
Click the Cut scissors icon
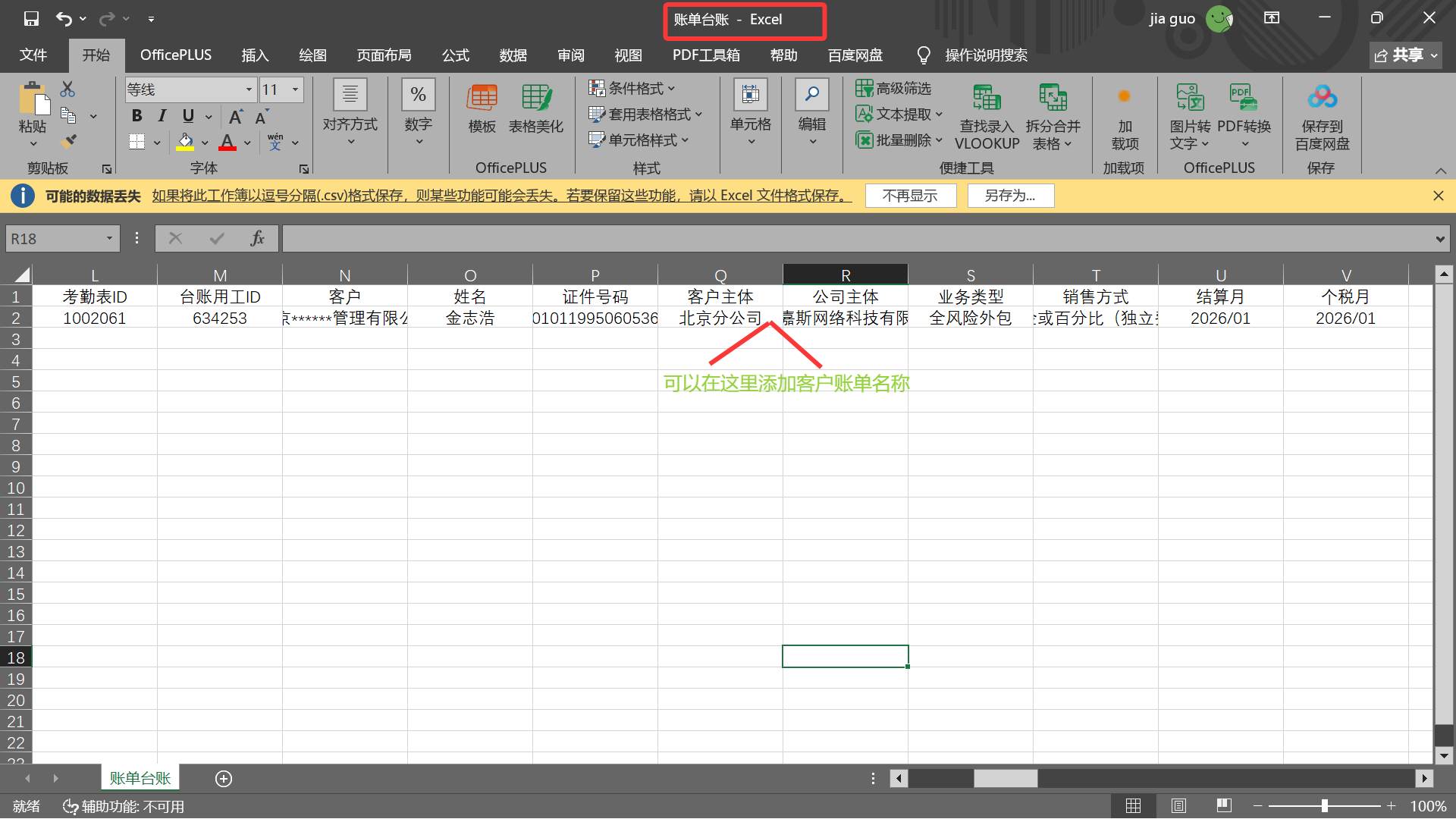click(x=67, y=89)
